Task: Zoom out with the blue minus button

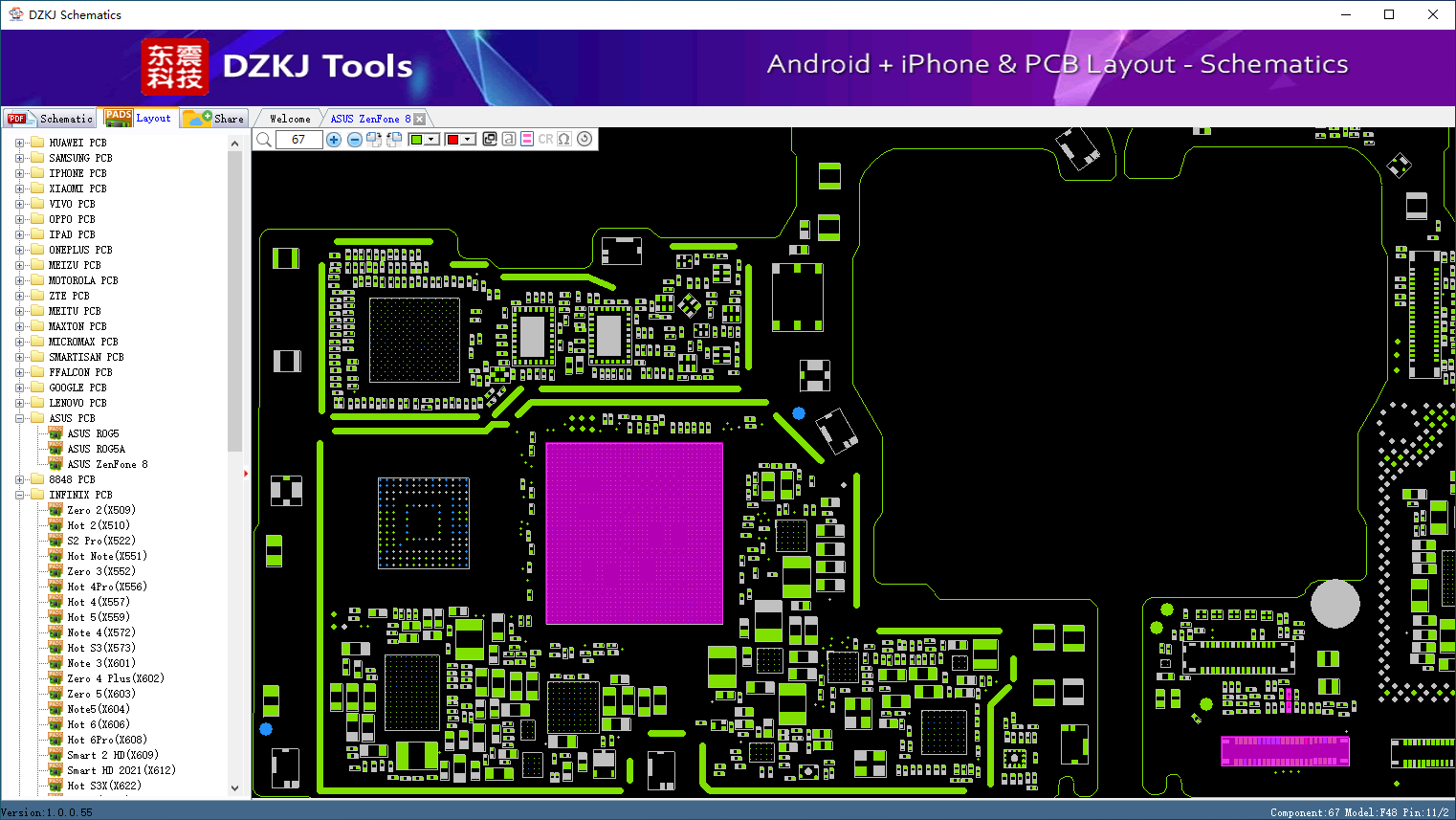Action: pos(355,140)
